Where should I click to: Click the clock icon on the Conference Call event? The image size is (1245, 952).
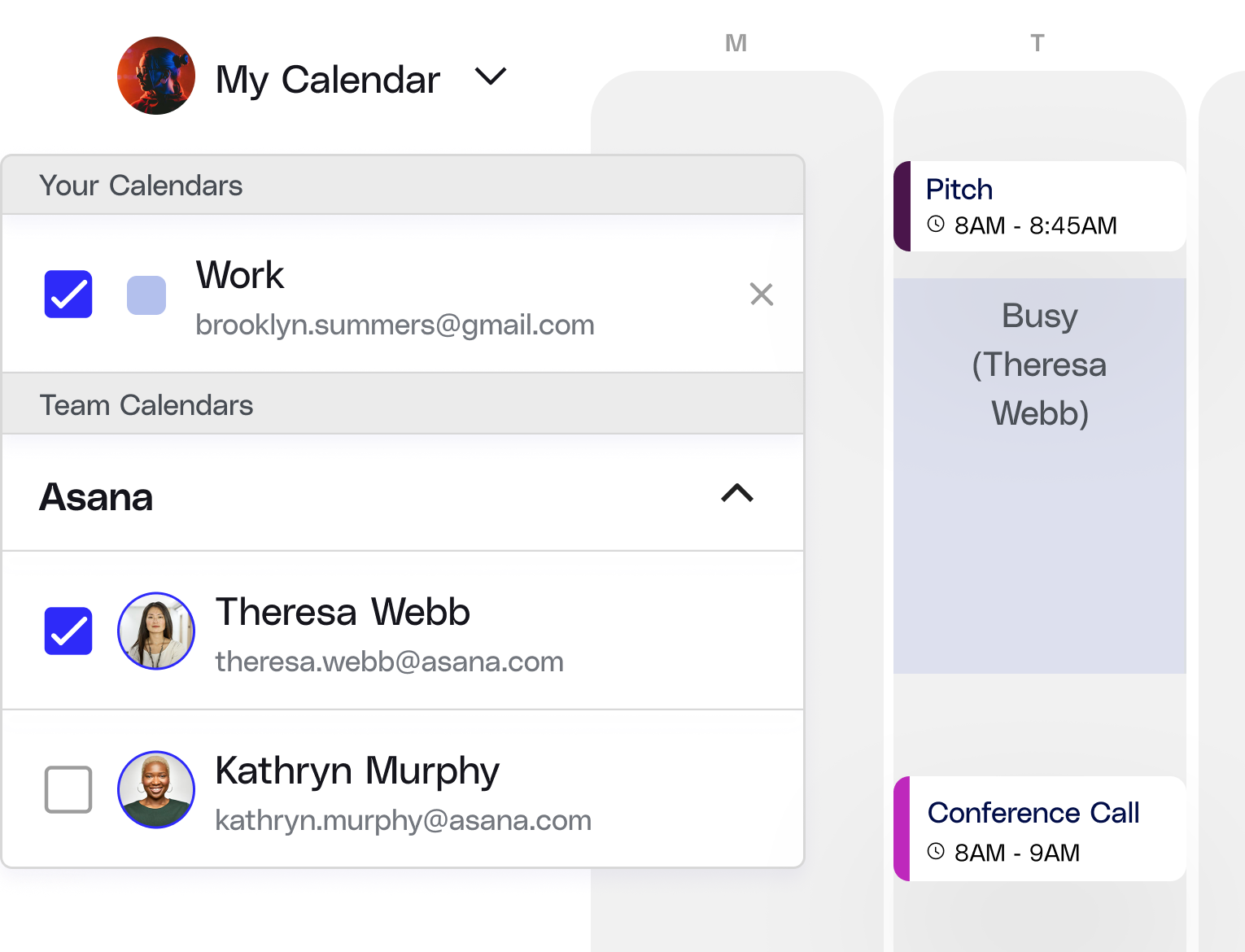pos(937,853)
